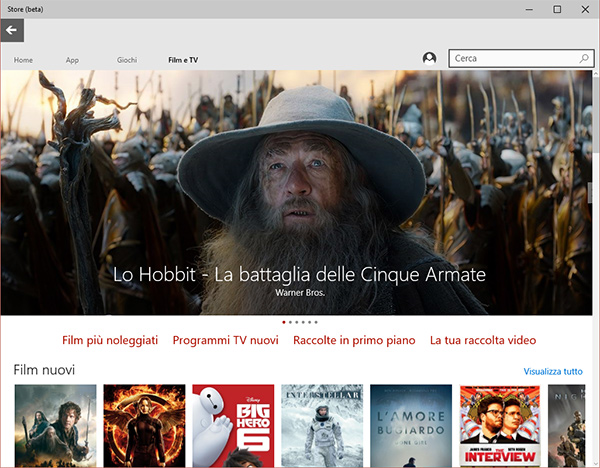Open the Hobbit movie poster thumbnail
The height and width of the screenshot is (468, 600).
click(55, 426)
